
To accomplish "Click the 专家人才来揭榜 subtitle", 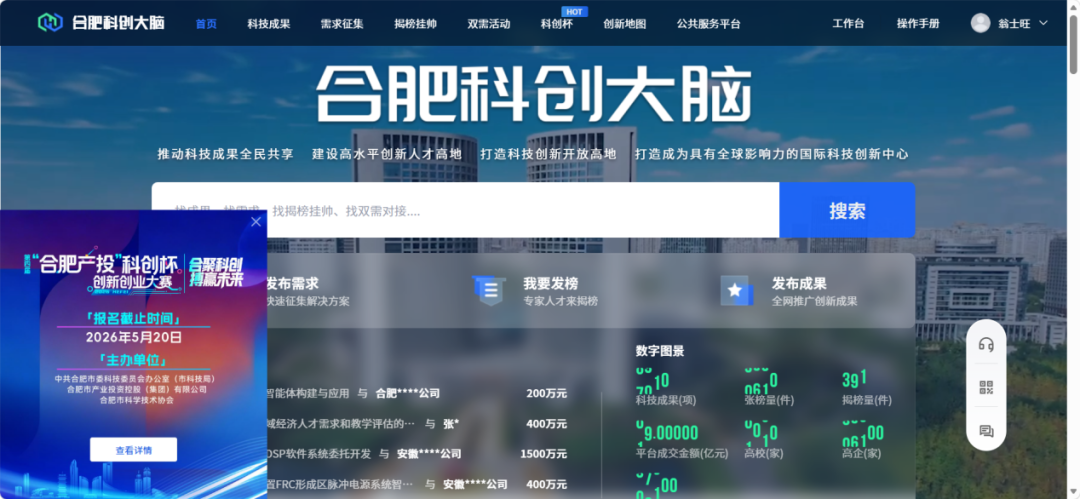I will tap(561, 301).
